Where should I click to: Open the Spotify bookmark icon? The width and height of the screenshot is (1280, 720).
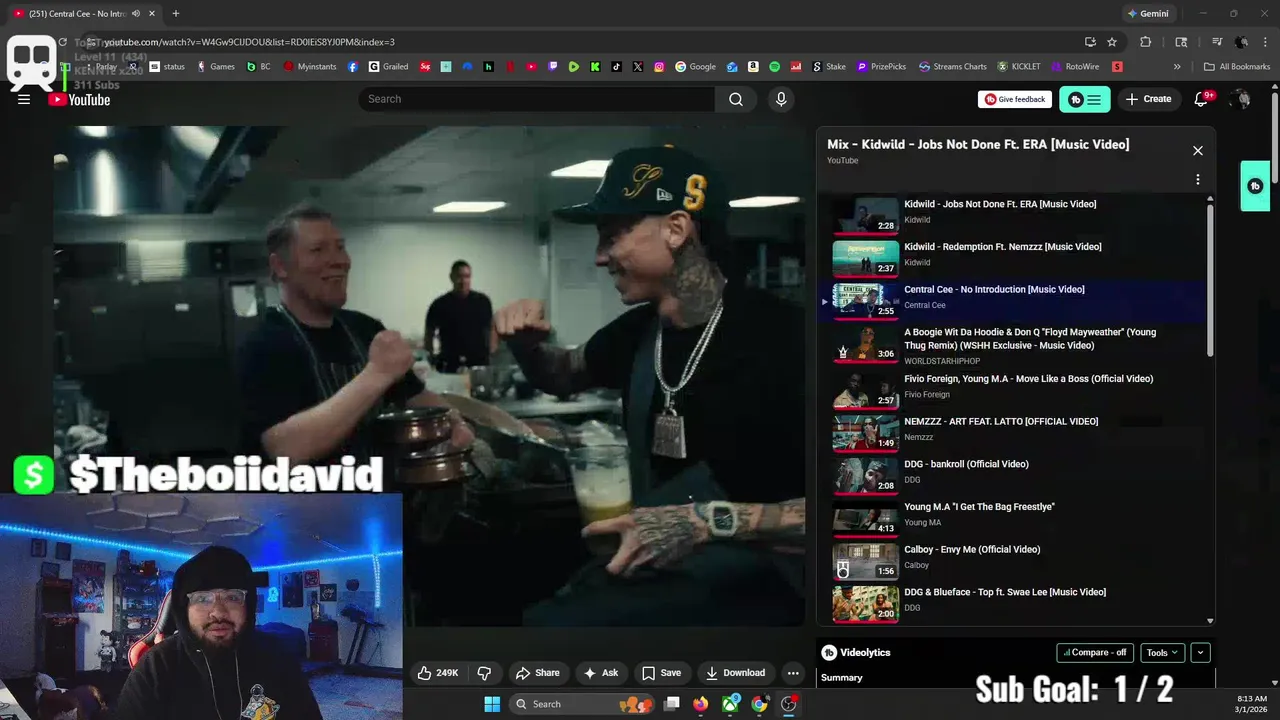(x=775, y=67)
